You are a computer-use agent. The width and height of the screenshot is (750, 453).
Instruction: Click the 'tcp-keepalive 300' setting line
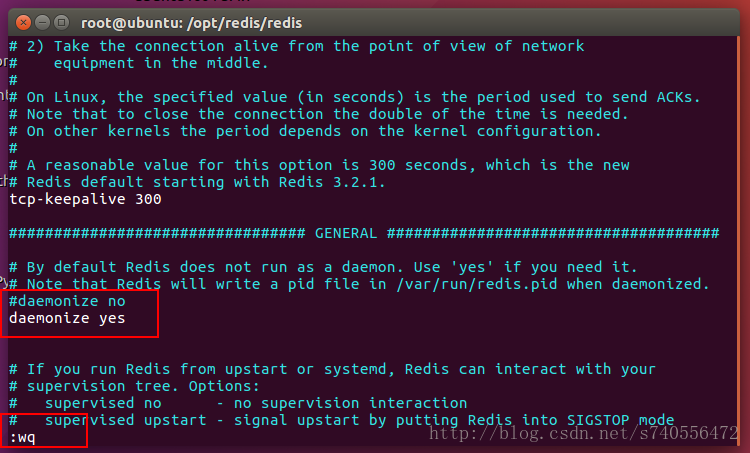(85, 199)
